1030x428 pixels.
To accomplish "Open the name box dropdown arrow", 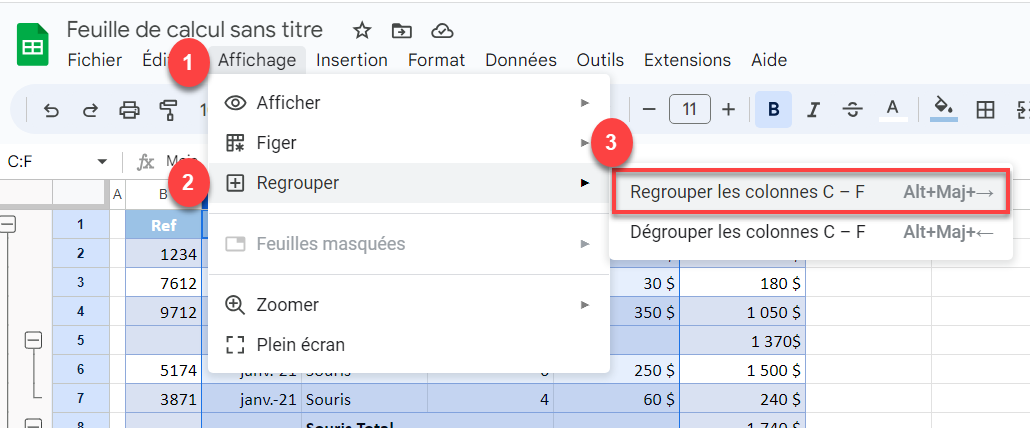I will click(x=102, y=161).
